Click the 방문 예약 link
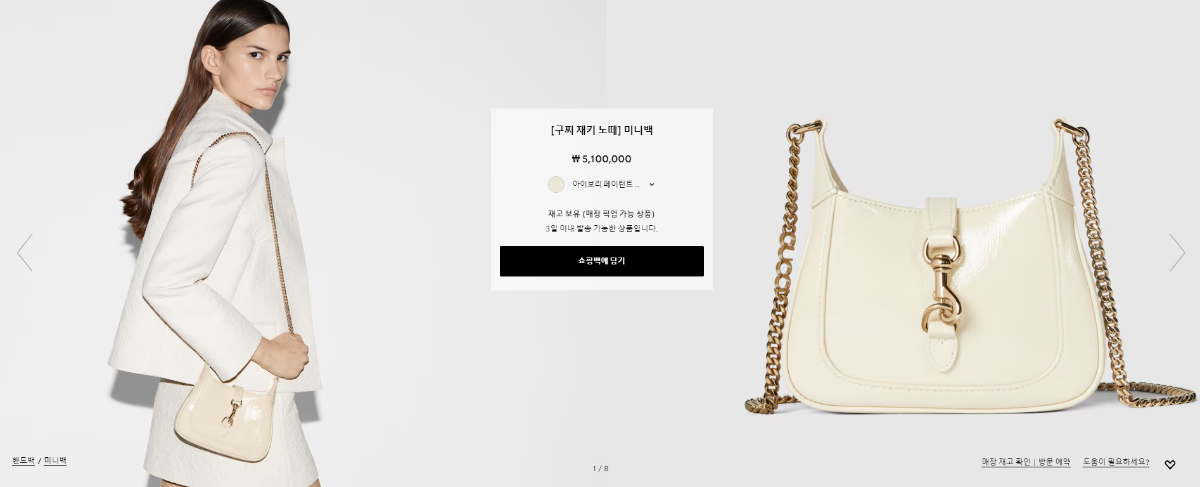The height and width of the screenshot is (487, 1200). (x=1054, y=462)
